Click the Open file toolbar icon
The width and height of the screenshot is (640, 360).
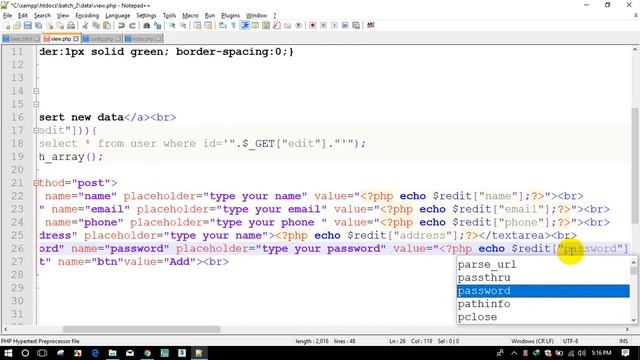pos(17,26)
